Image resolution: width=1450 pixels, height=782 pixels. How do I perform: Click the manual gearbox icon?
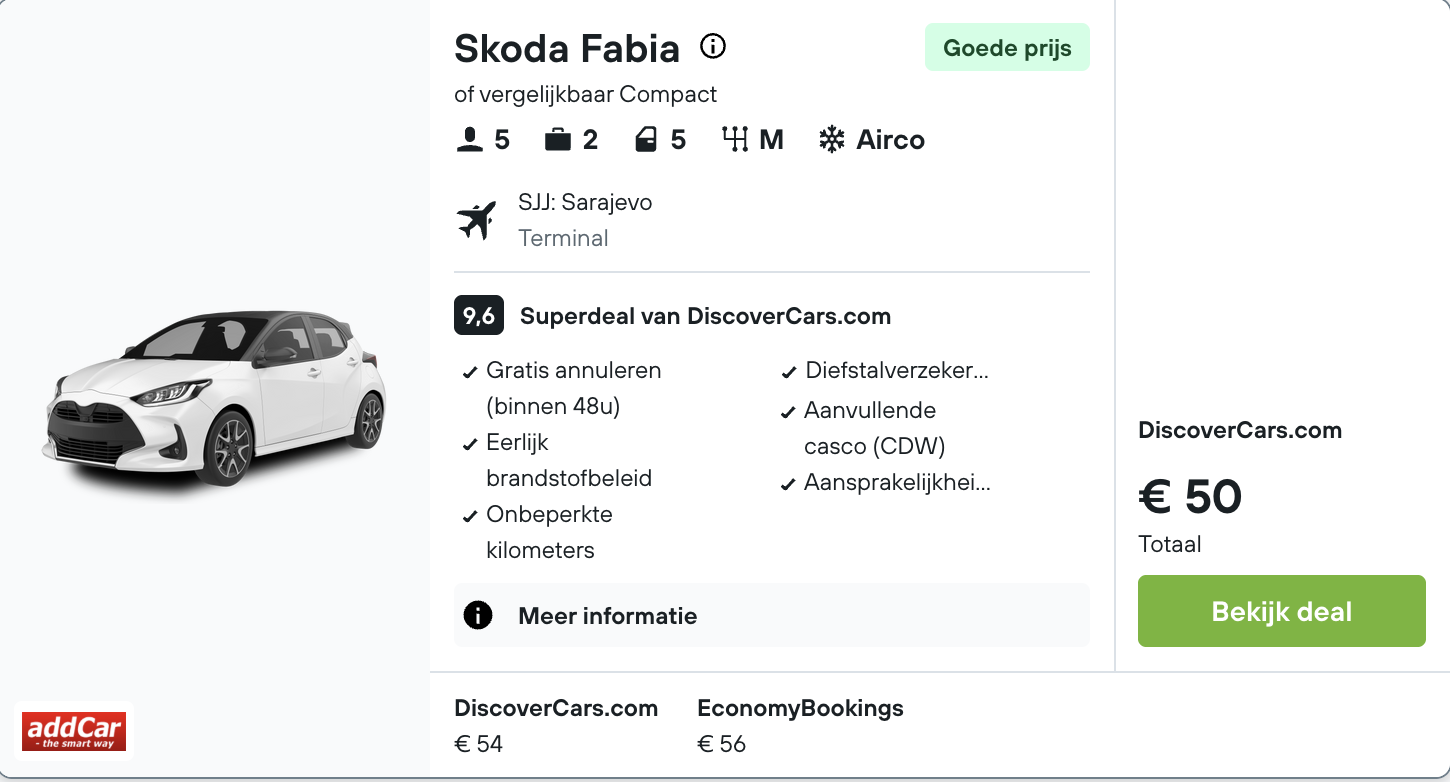[x=735, y=140]
